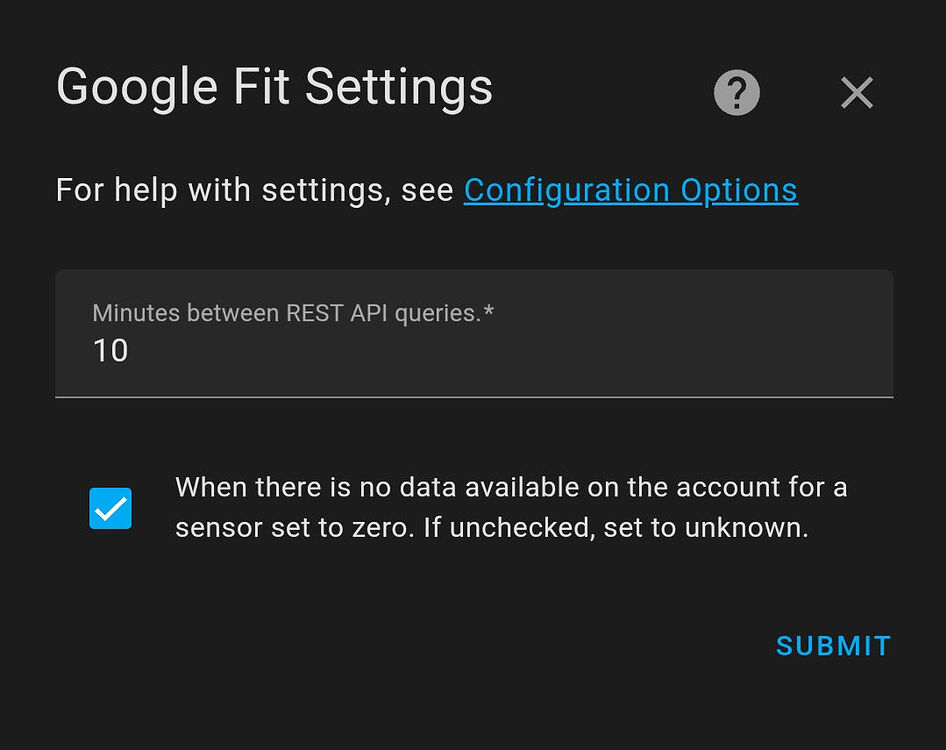Click the minutes between REST API queries field
Screen dimensions: 946x750
pos(474,350)
